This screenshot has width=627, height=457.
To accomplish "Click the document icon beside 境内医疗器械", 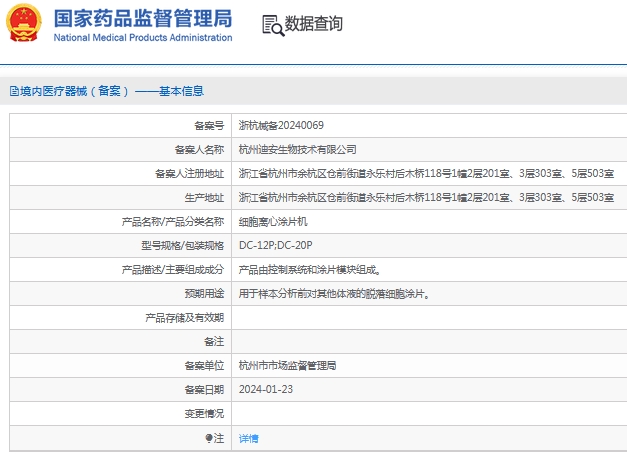I will pyautogui.click(x=14, y=91).
